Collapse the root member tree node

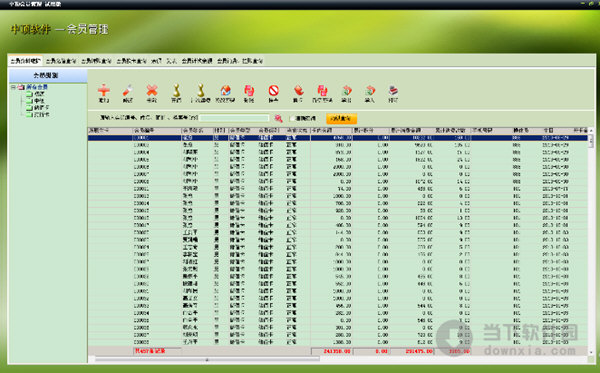(13, 87)
